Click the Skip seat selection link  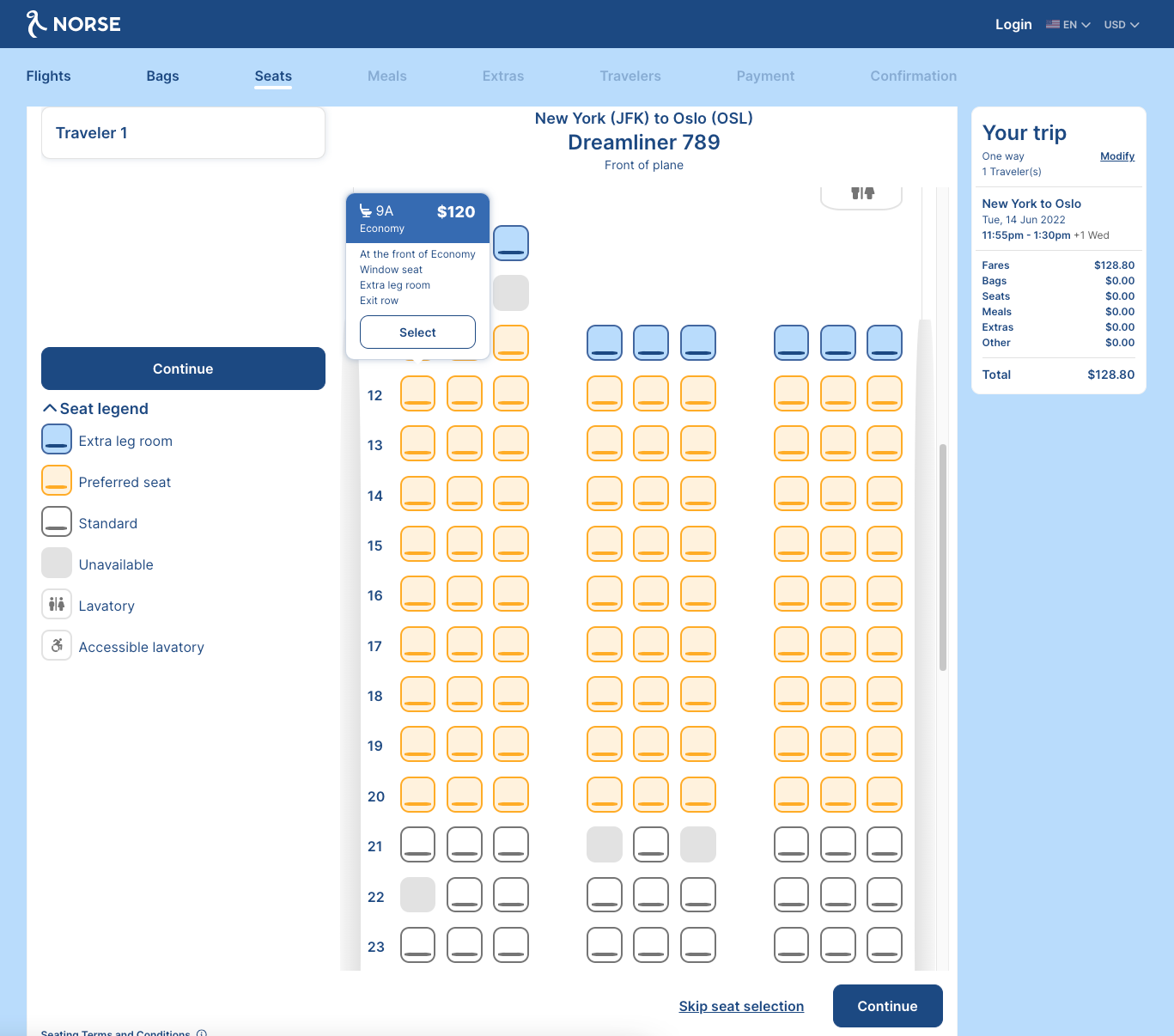741,1006
